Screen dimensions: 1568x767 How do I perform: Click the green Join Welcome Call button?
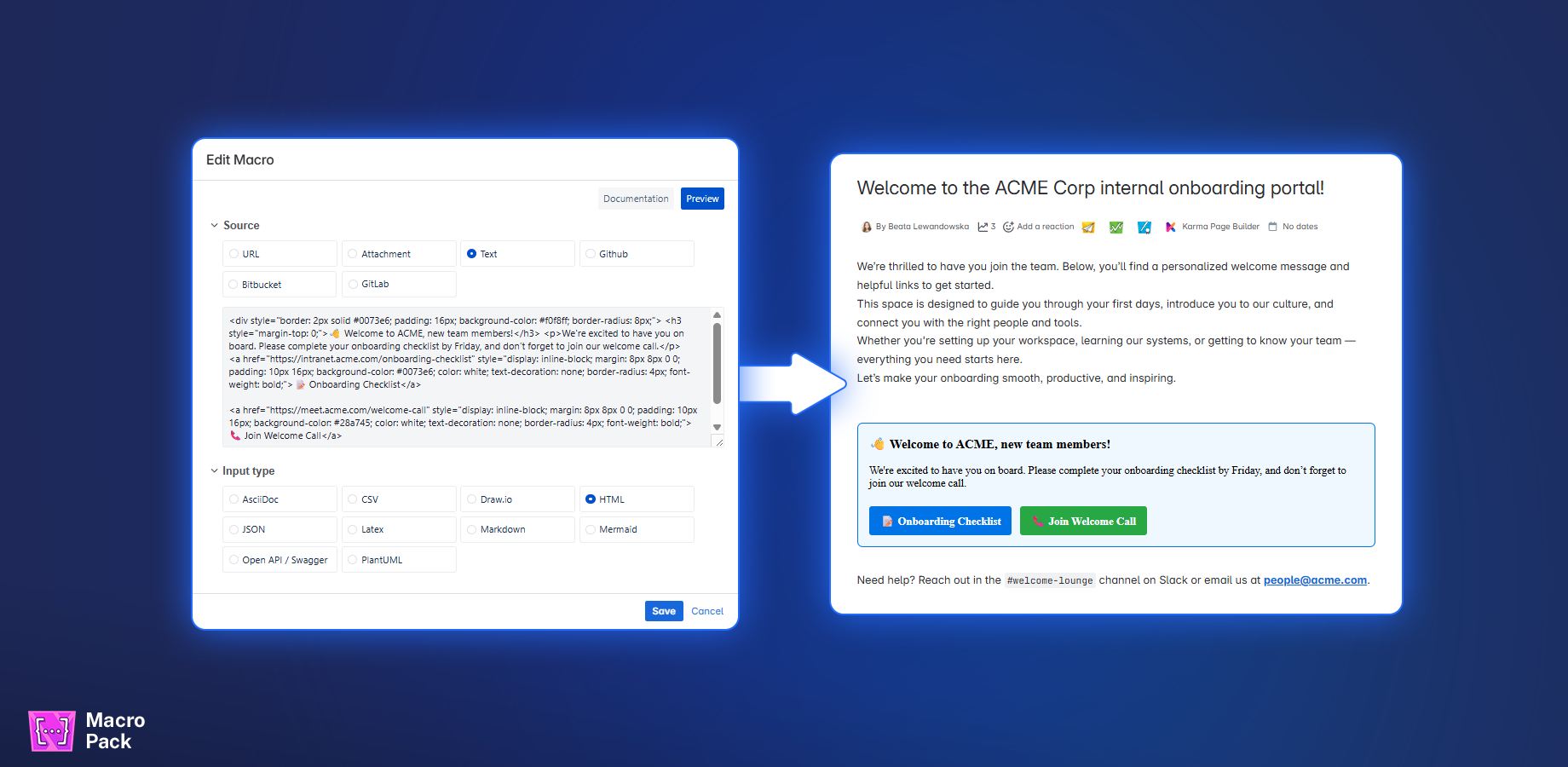(x=1083, y=521)
